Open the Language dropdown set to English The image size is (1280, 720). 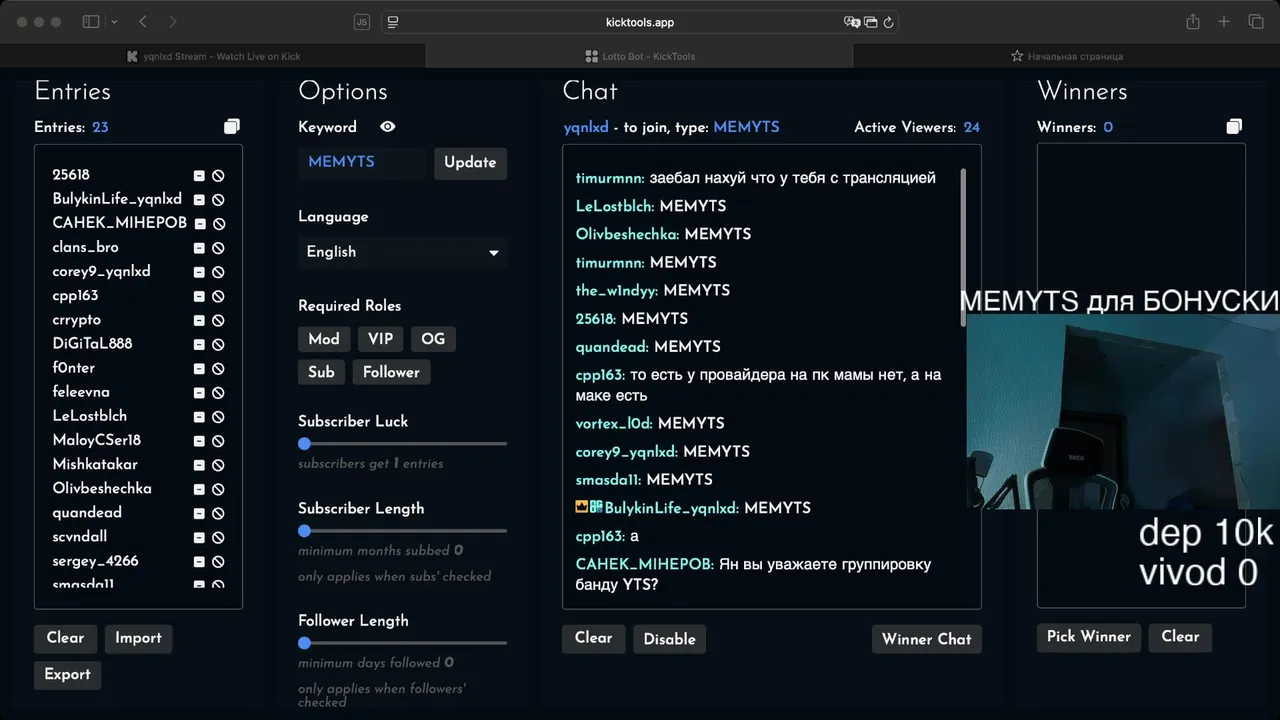402,252
